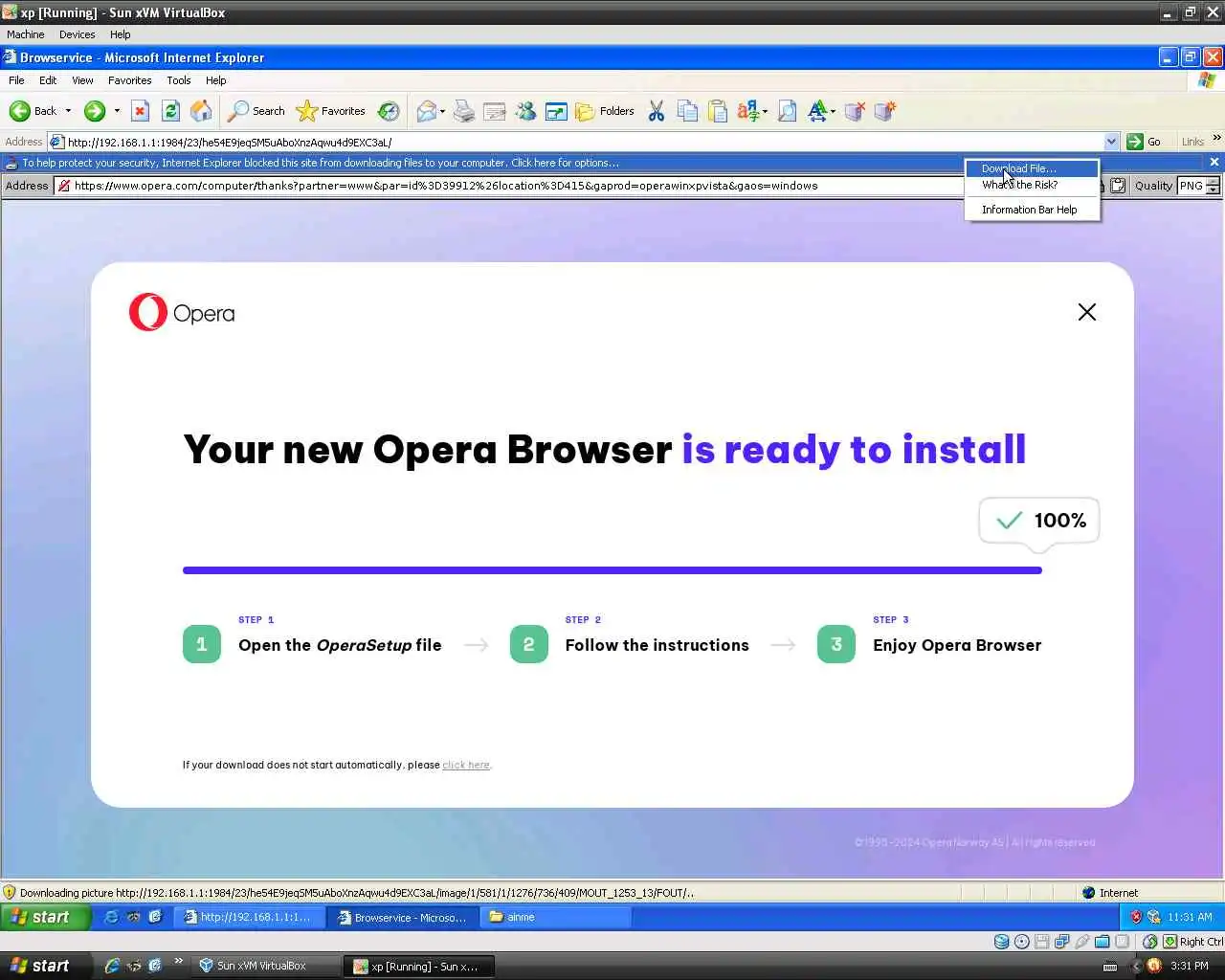The height and width of the screenshot is (980, 1225).
Task: Click the cube icon with red X
Action: pyautogui.click(x=855, y=112)
